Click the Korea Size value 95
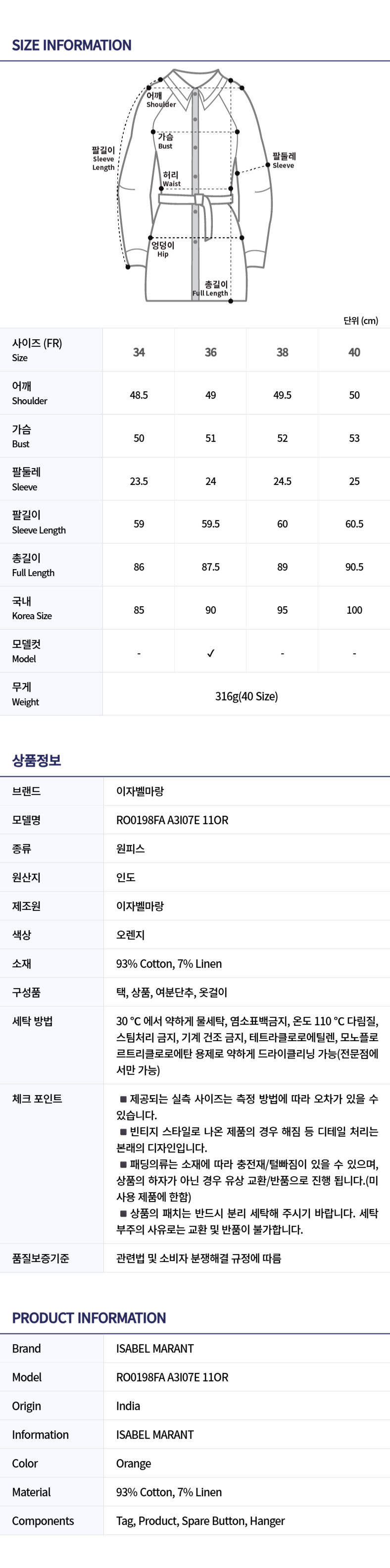The image size is (390, 1568). 282,610
